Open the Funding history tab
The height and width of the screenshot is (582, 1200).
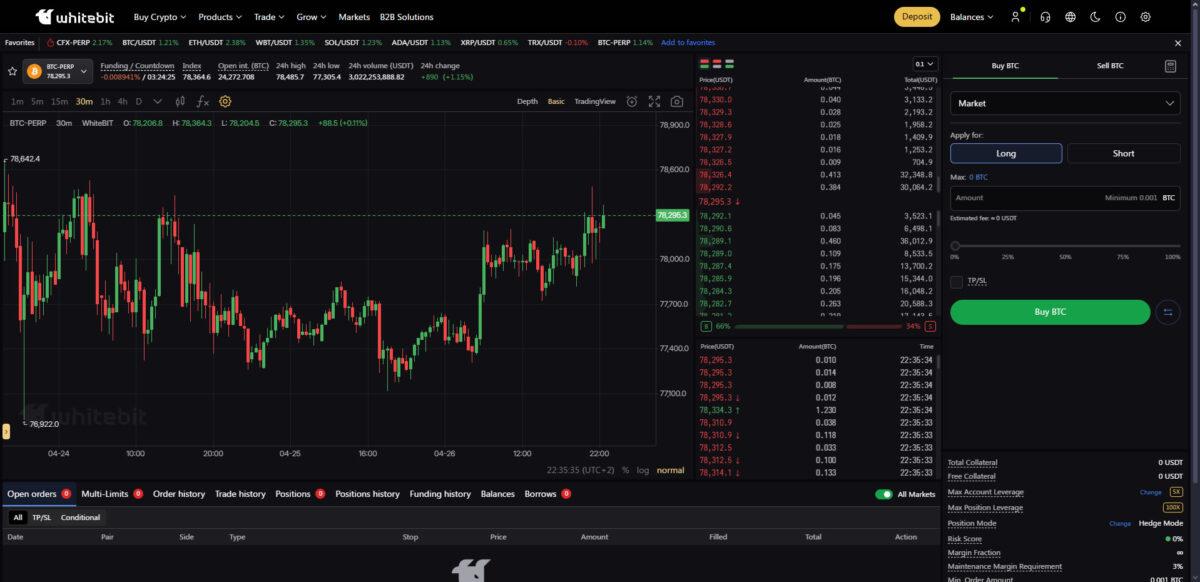click(440, 494)
